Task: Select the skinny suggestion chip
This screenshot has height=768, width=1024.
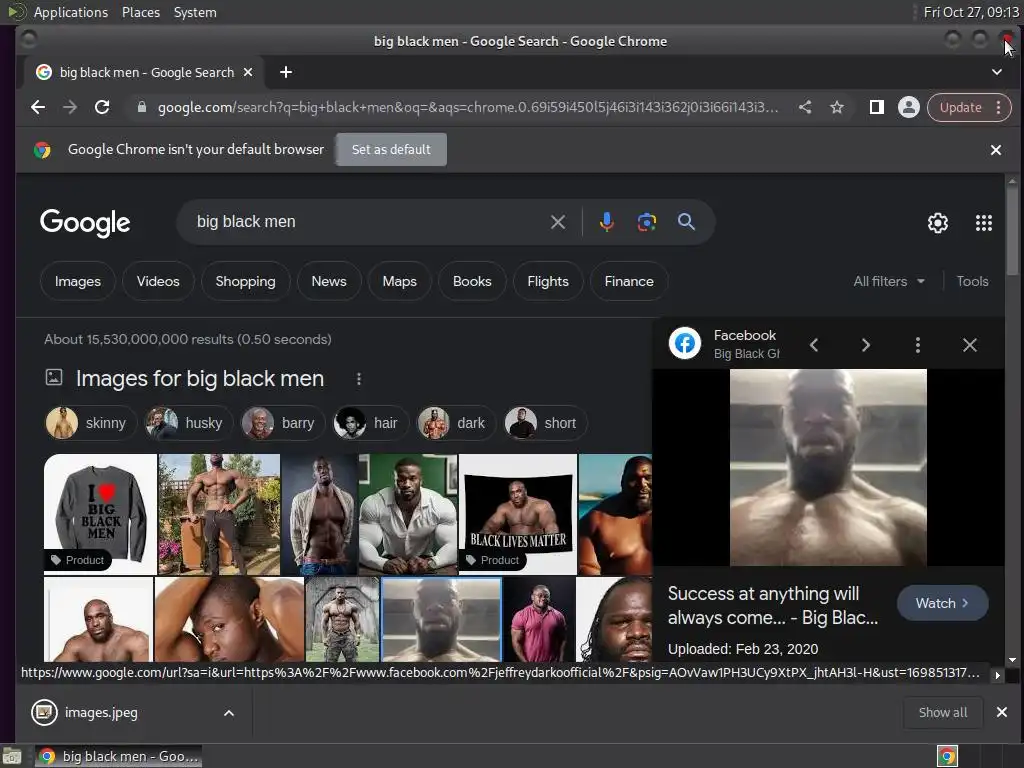Action: pyautogui.click(x=89, y=423)
